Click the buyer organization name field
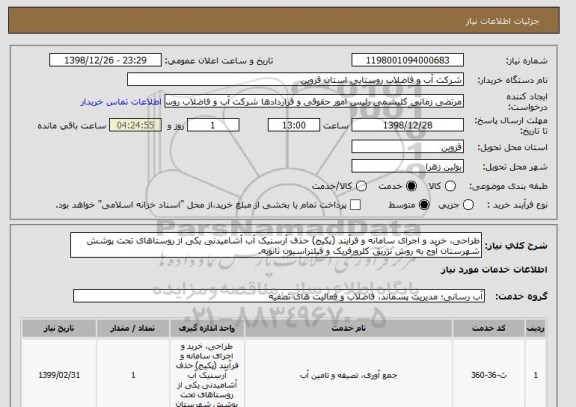576x407 pixels. [295, 79]
